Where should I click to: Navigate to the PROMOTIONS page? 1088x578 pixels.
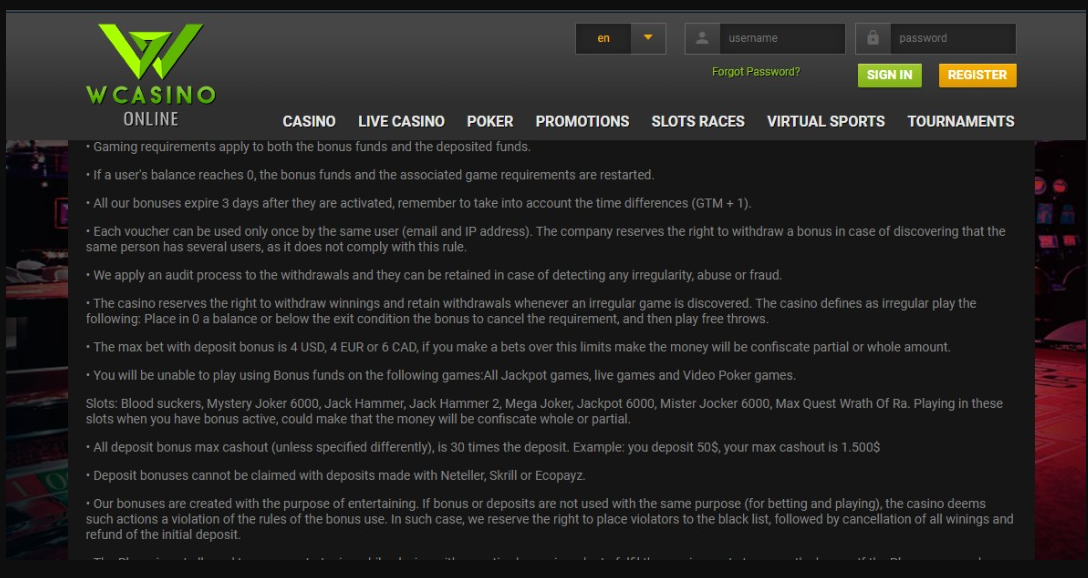point(582,121)
